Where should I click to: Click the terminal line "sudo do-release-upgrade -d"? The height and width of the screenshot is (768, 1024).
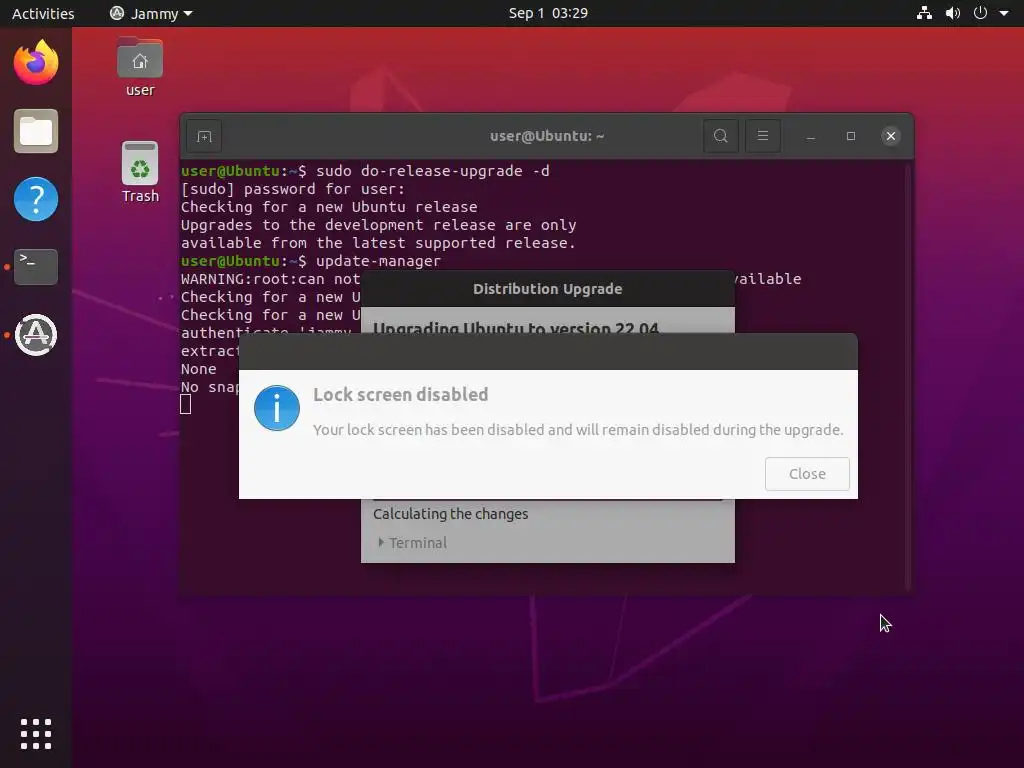click(x=432, y=171)
